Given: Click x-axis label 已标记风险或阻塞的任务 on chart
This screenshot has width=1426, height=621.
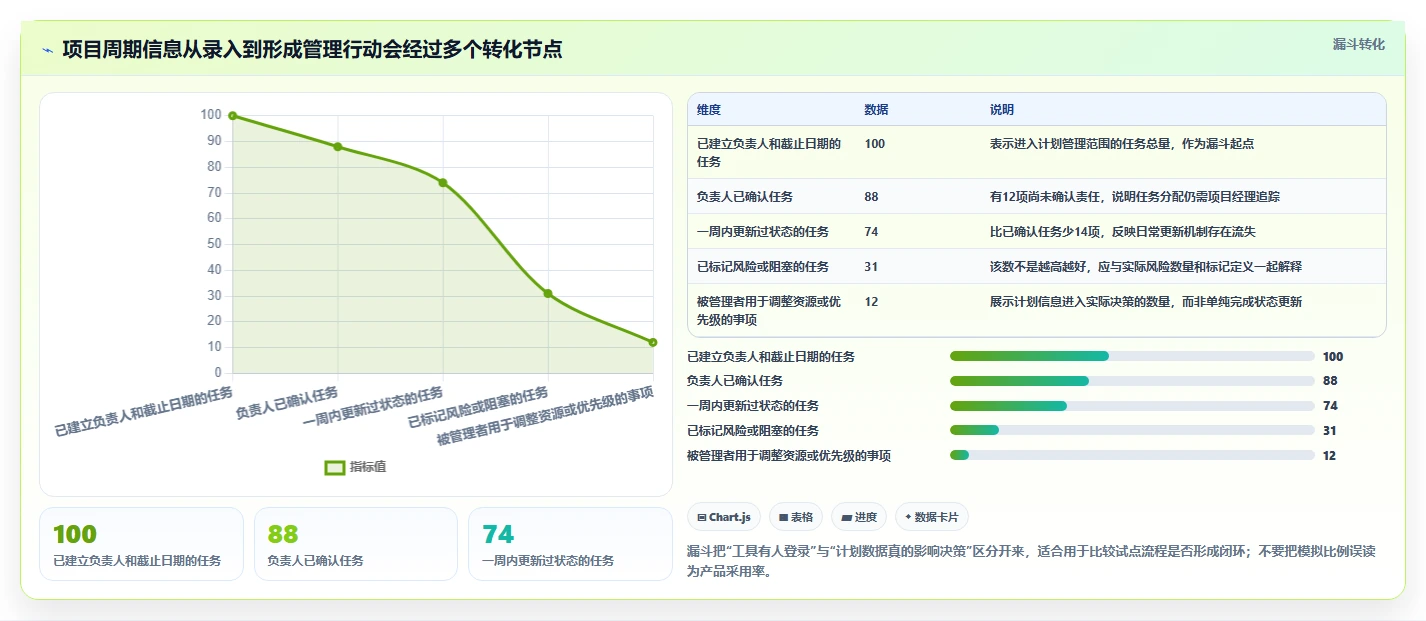Looking at the screenshot, I should click(x=478, y=408).
